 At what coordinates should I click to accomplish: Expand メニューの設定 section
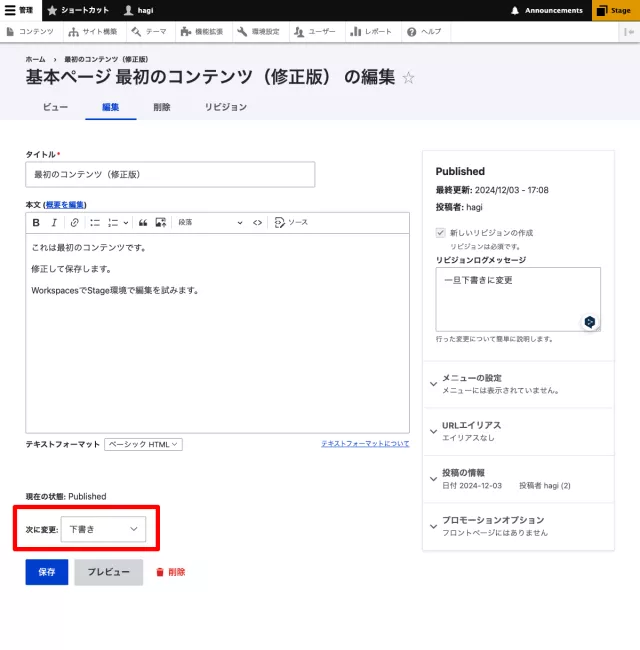(519, 384)
